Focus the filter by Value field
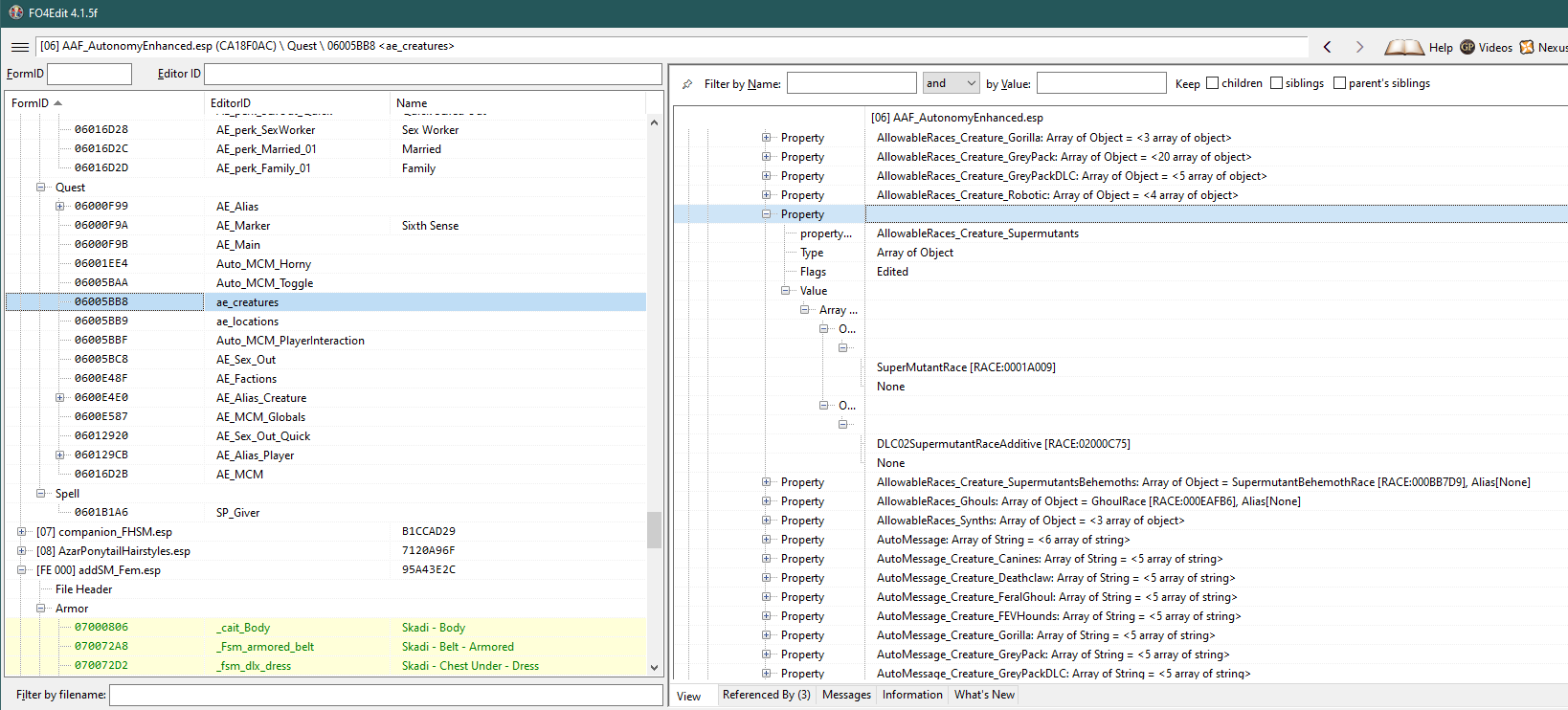The image size is (1568, 710). click(x=1101, y=83)
